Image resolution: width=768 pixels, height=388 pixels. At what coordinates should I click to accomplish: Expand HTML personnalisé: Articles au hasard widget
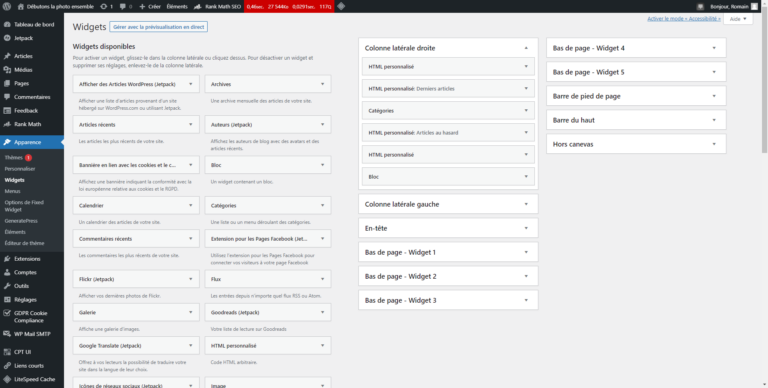point(526,133)
